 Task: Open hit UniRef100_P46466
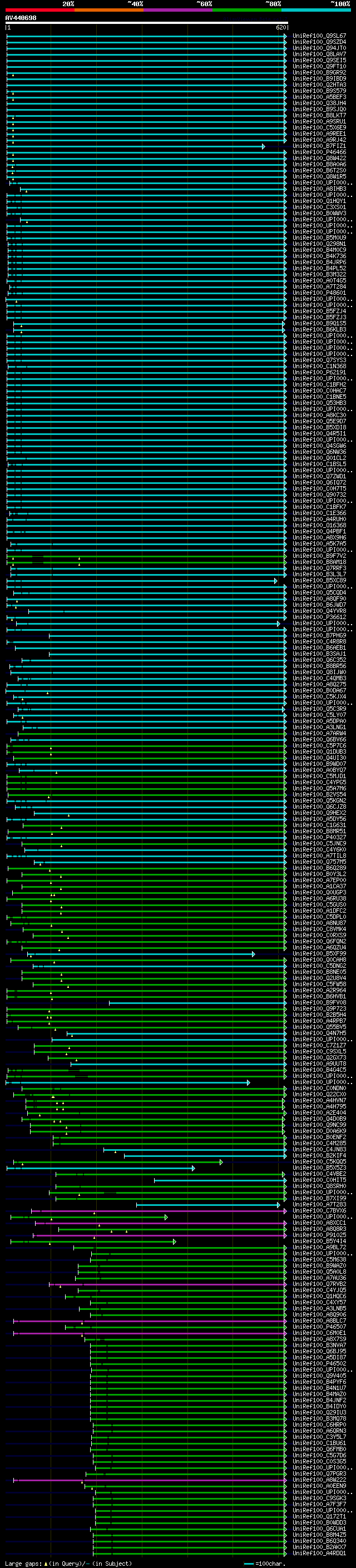click(319, 152)
